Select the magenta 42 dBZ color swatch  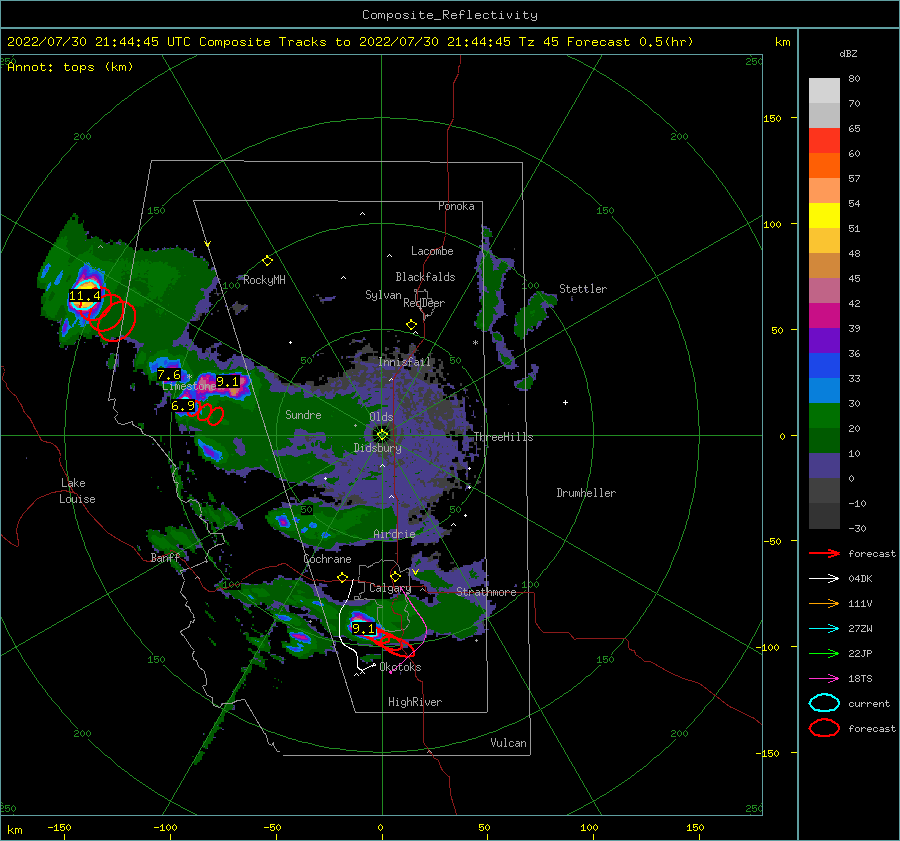click(824, 315)
